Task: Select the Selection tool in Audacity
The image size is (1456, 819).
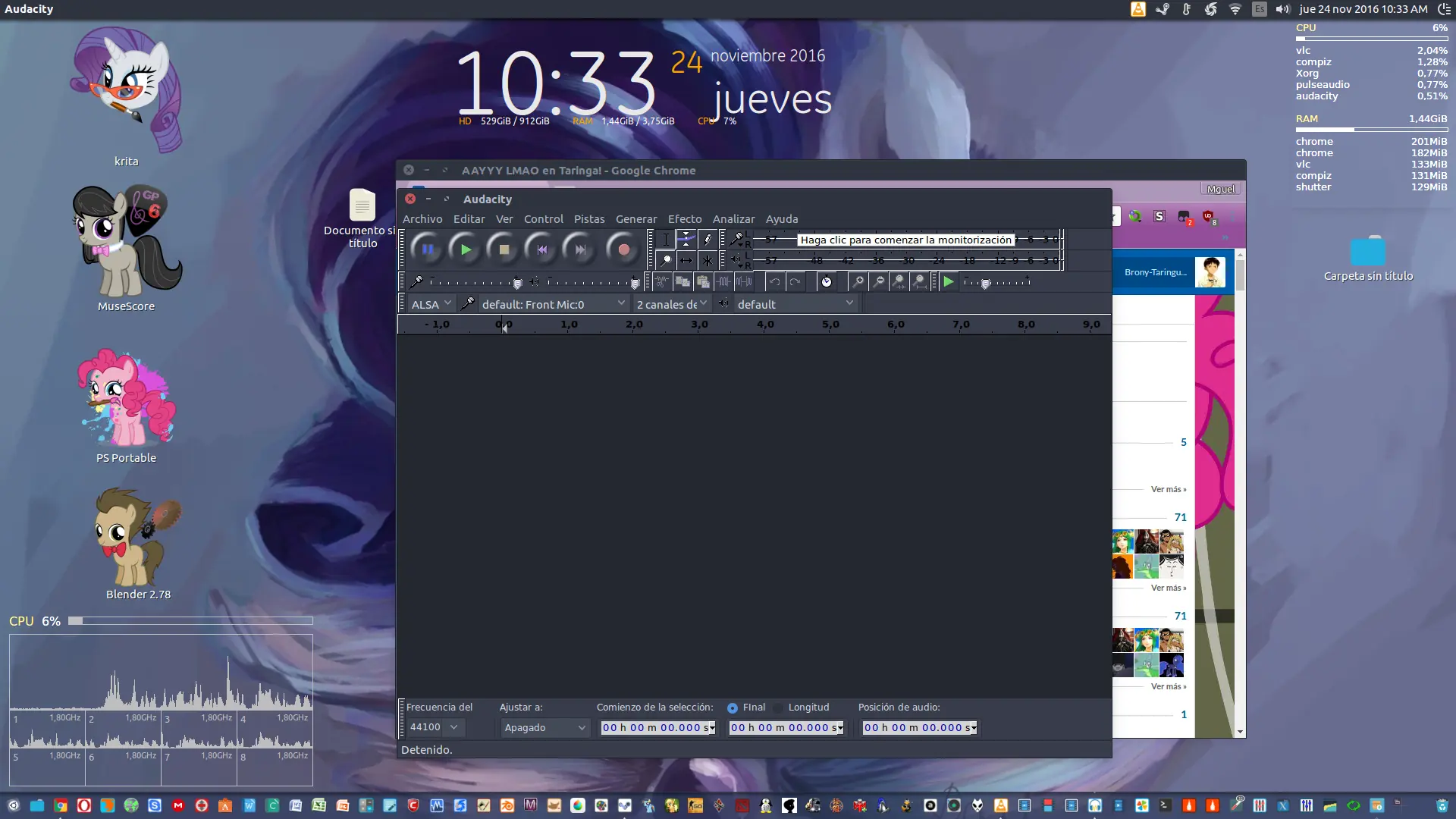Action: (666, 239)
